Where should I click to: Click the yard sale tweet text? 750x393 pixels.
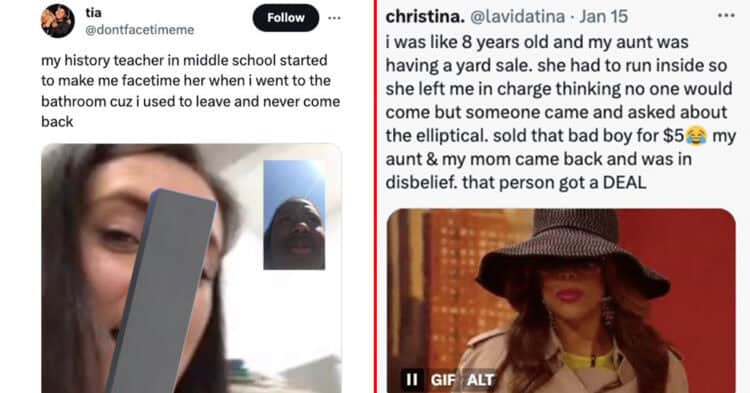(560, 112)
